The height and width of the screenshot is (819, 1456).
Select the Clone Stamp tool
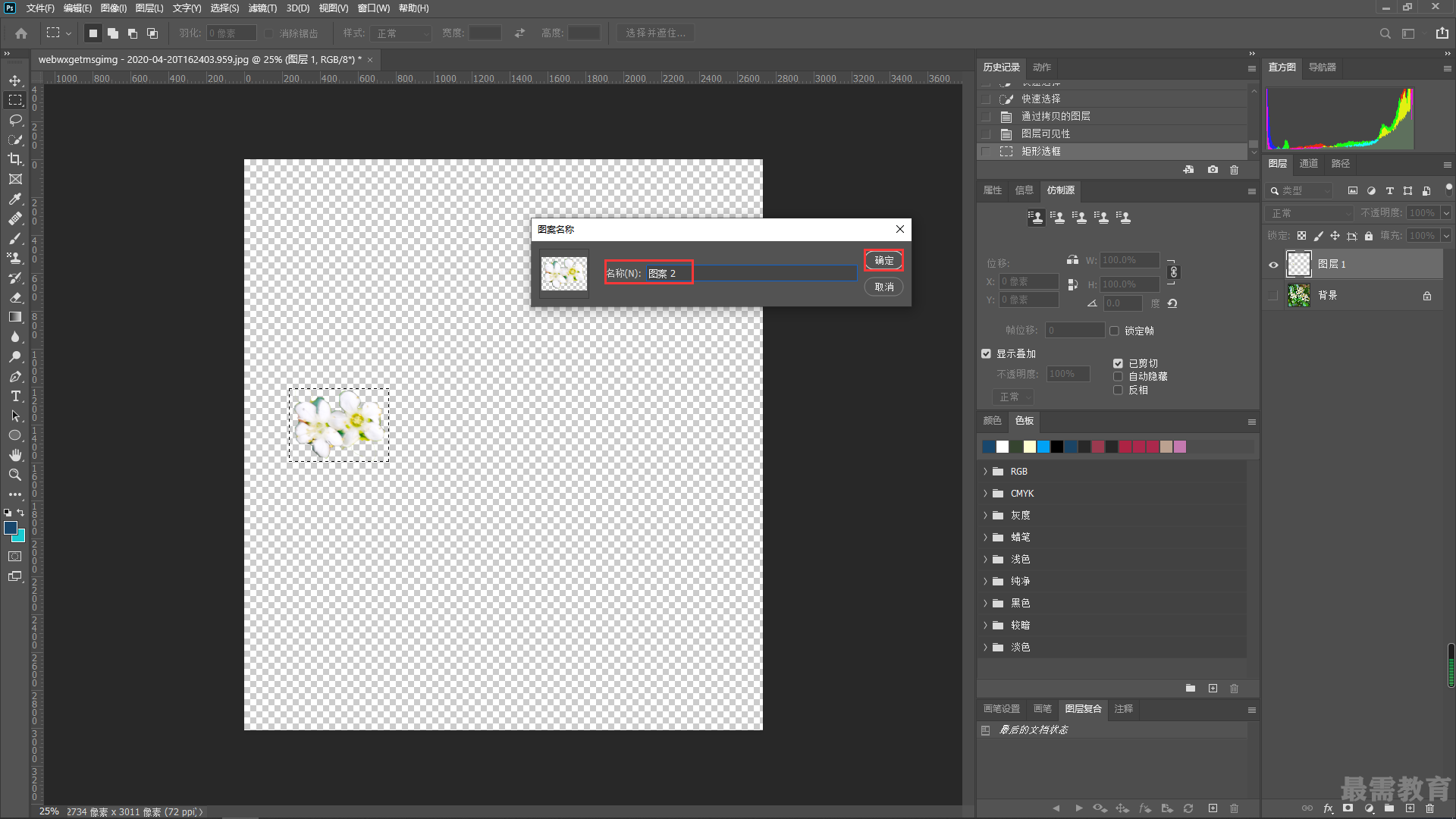[x=15, y=258]
